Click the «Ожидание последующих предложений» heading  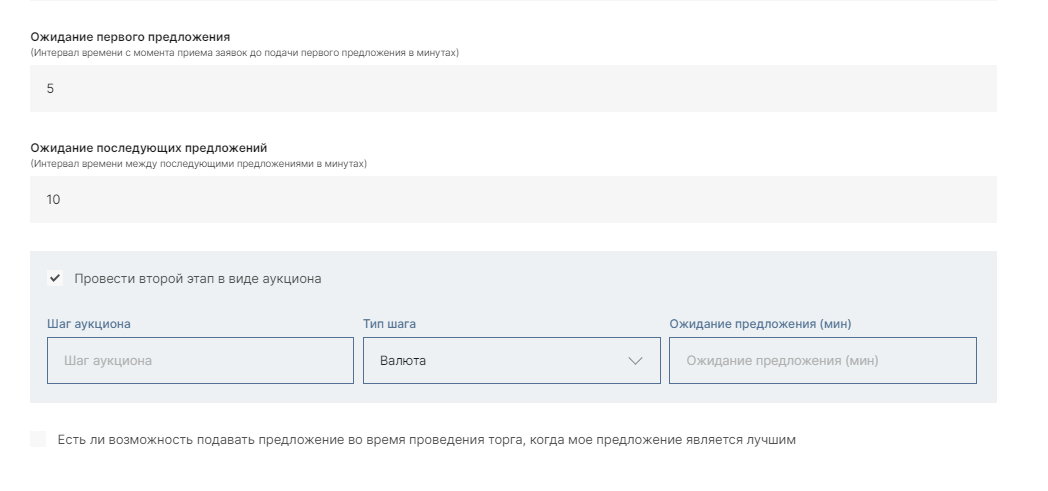pos(148,148)
